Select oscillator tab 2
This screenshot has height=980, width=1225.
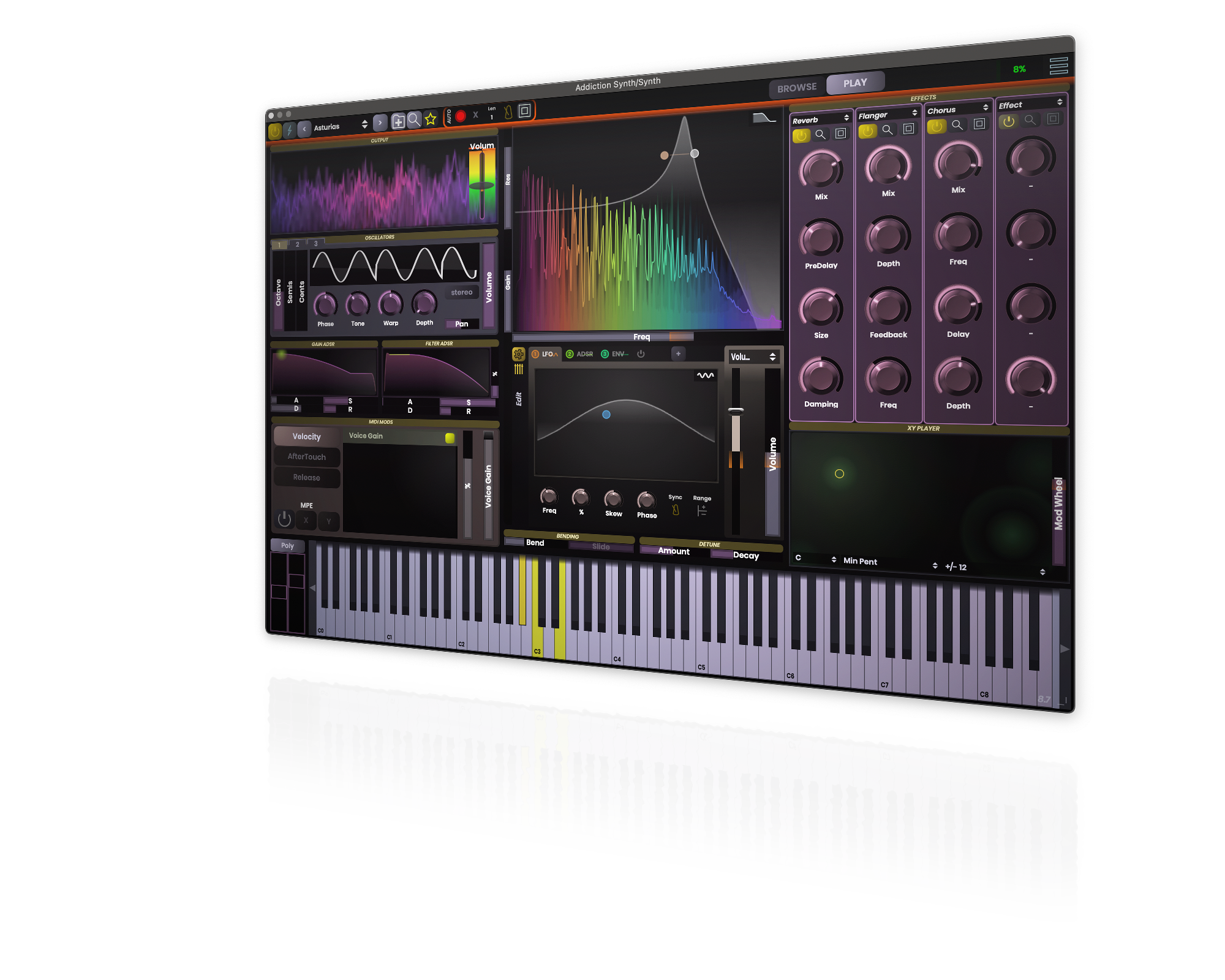(298, 244)
